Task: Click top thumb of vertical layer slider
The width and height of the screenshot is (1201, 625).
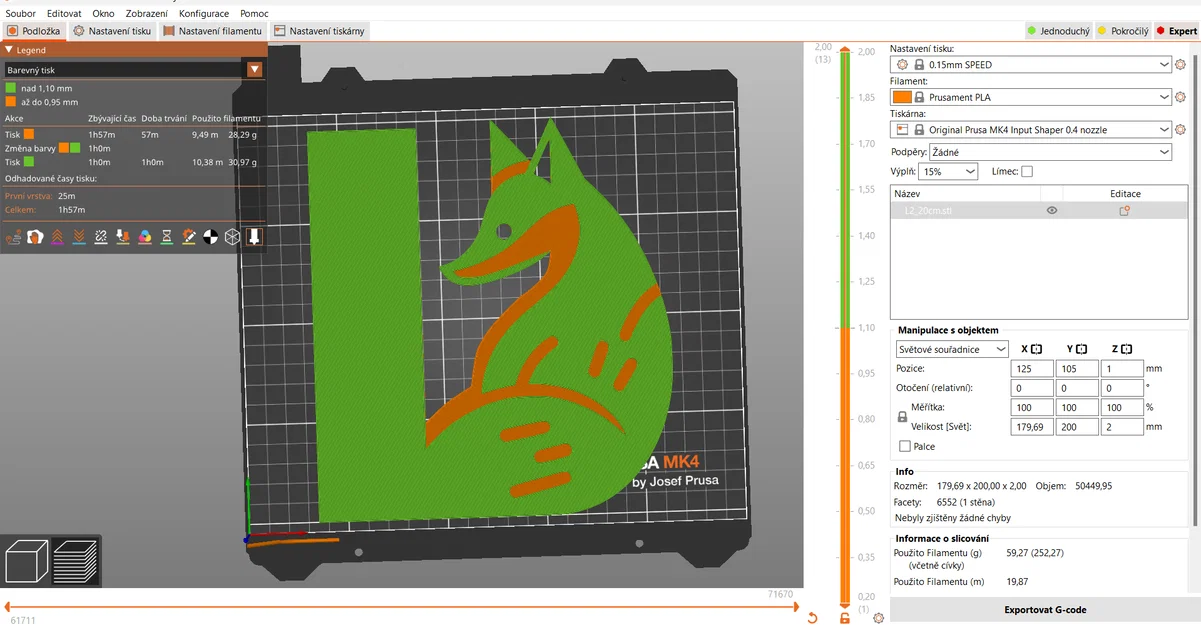Action: [845, 48]
